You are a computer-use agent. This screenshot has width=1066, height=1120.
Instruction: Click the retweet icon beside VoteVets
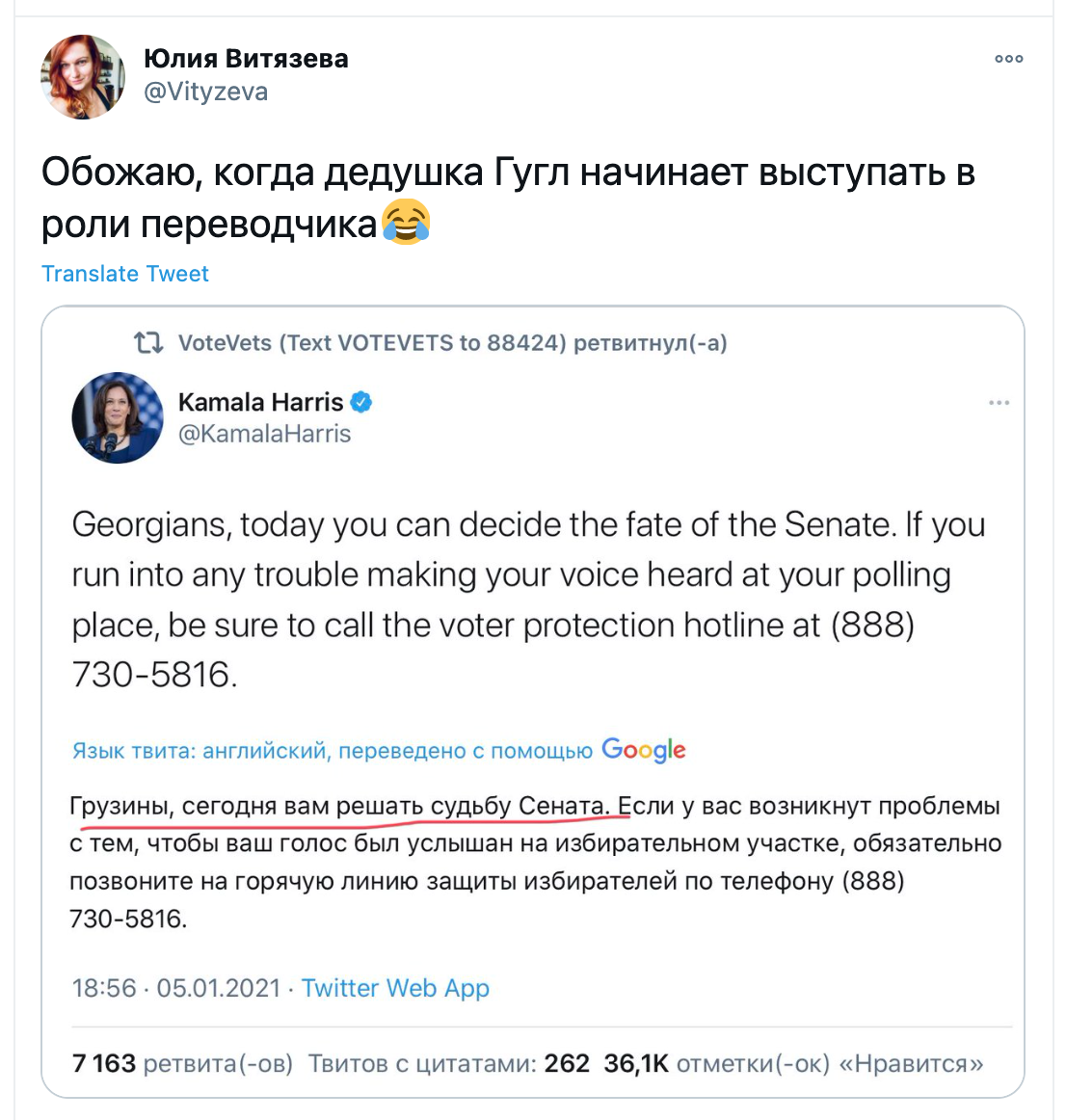pos(148,343)
